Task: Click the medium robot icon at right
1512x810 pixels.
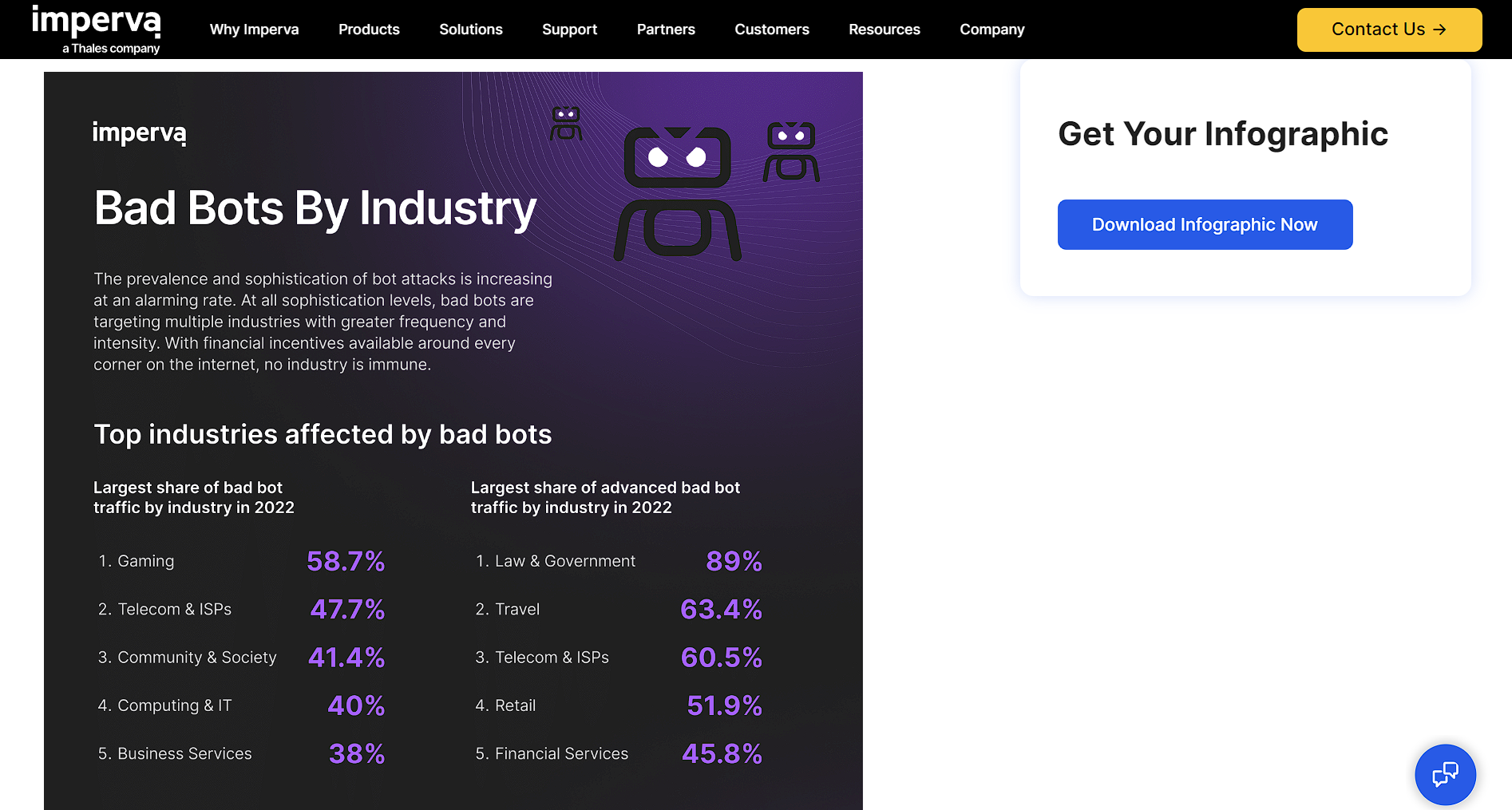Action: (x=791, y=152)
